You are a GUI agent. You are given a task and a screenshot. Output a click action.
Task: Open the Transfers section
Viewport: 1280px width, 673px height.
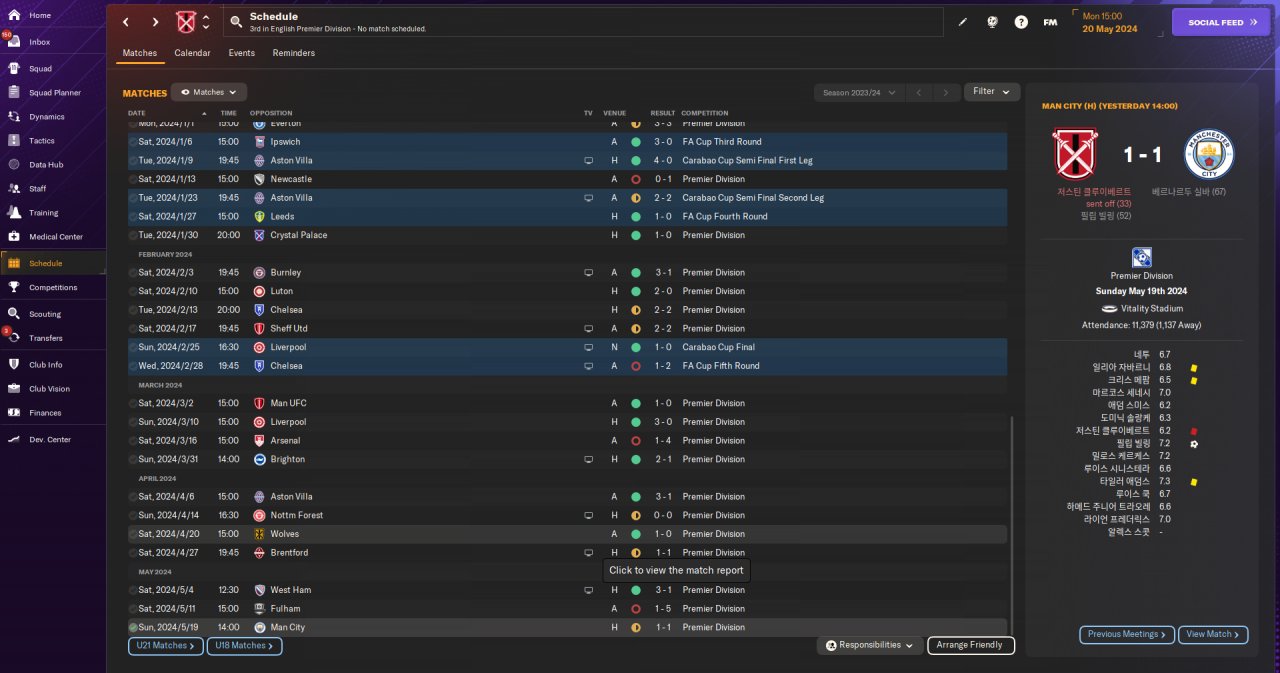[x=46, y=338]
